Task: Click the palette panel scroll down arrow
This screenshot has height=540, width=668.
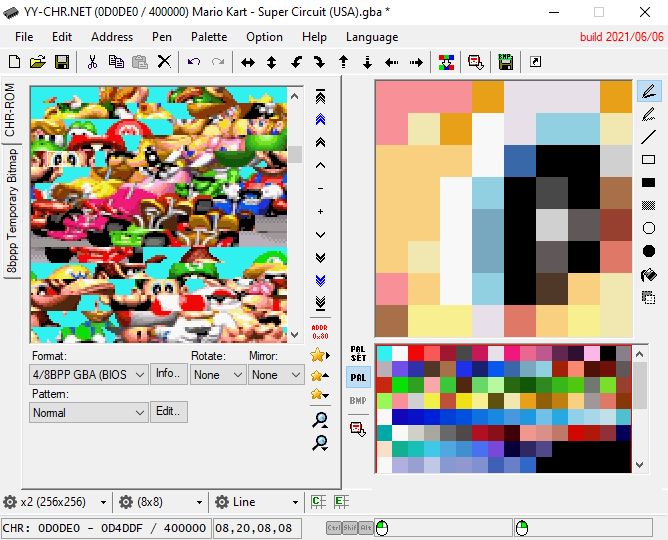Action: 639,465
